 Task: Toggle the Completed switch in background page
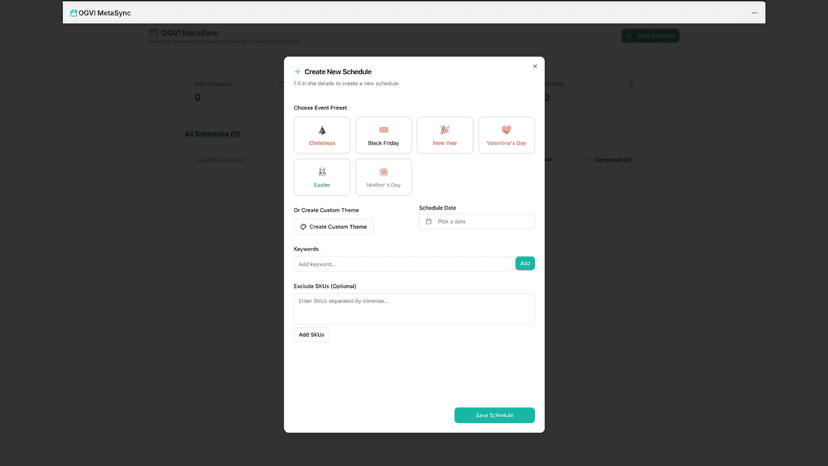click(583, 160)
